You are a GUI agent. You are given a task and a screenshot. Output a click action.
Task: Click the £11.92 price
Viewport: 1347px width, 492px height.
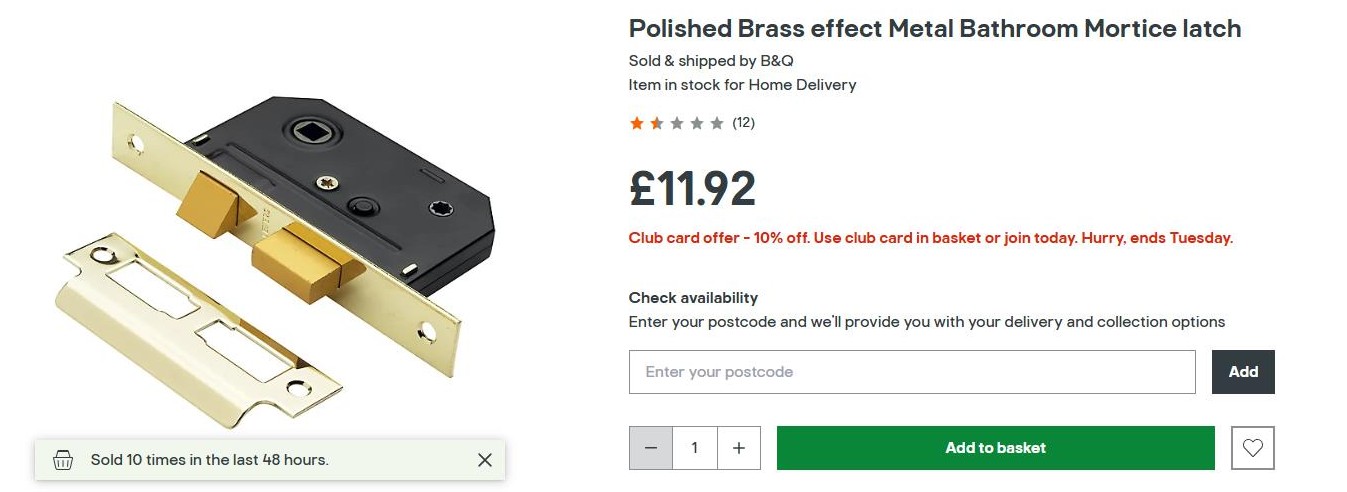(x=692, y=188)
